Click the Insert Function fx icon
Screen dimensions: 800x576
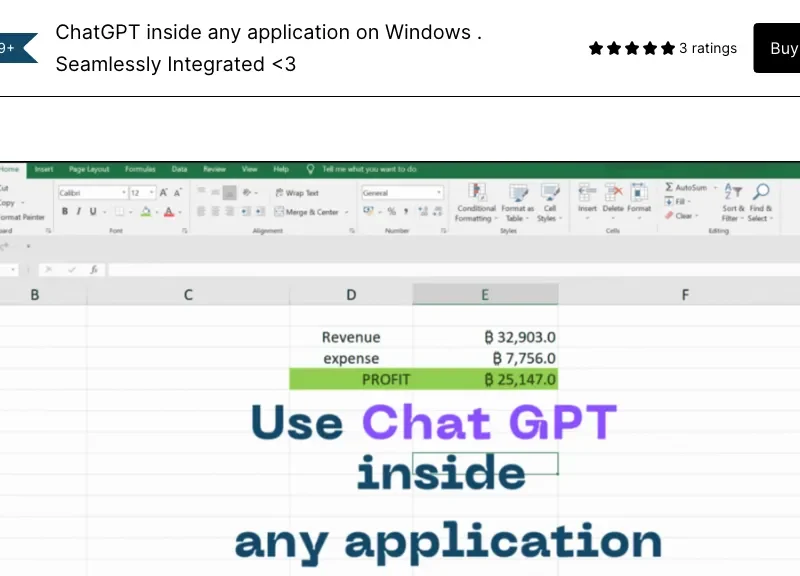[94, 269]
